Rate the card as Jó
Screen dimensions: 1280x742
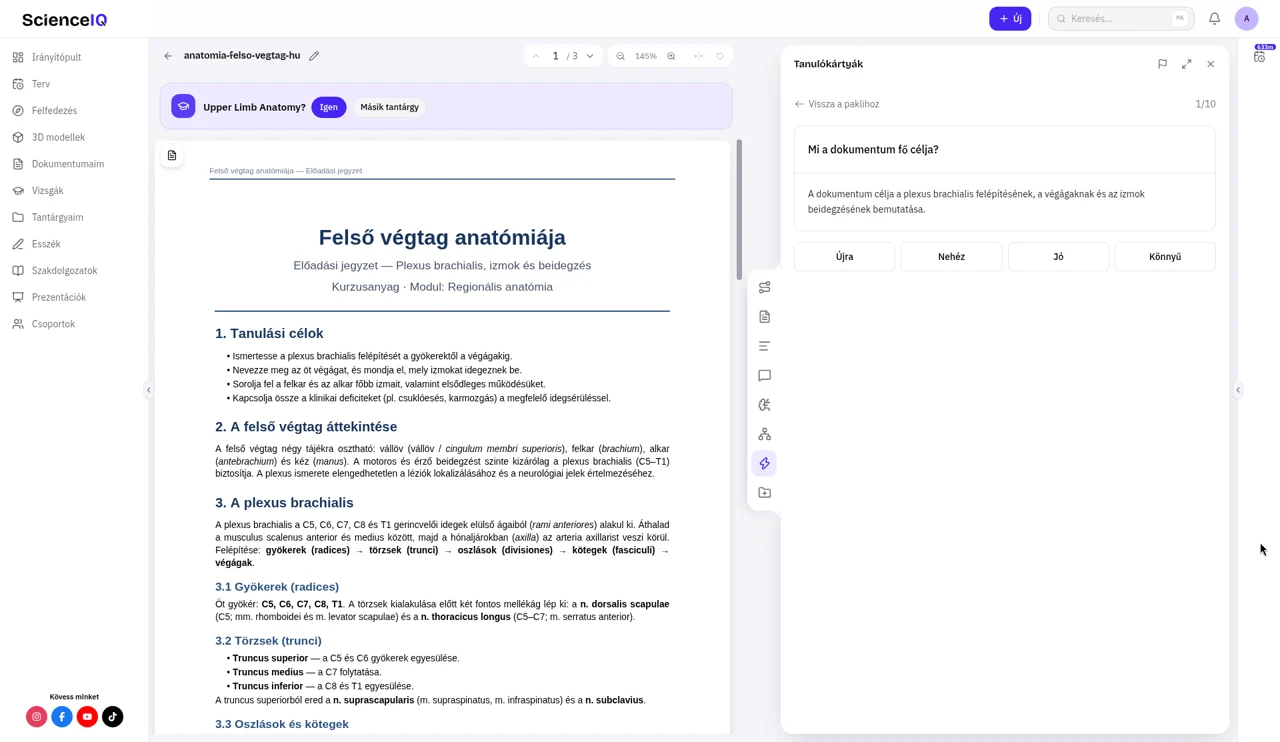1058,257
